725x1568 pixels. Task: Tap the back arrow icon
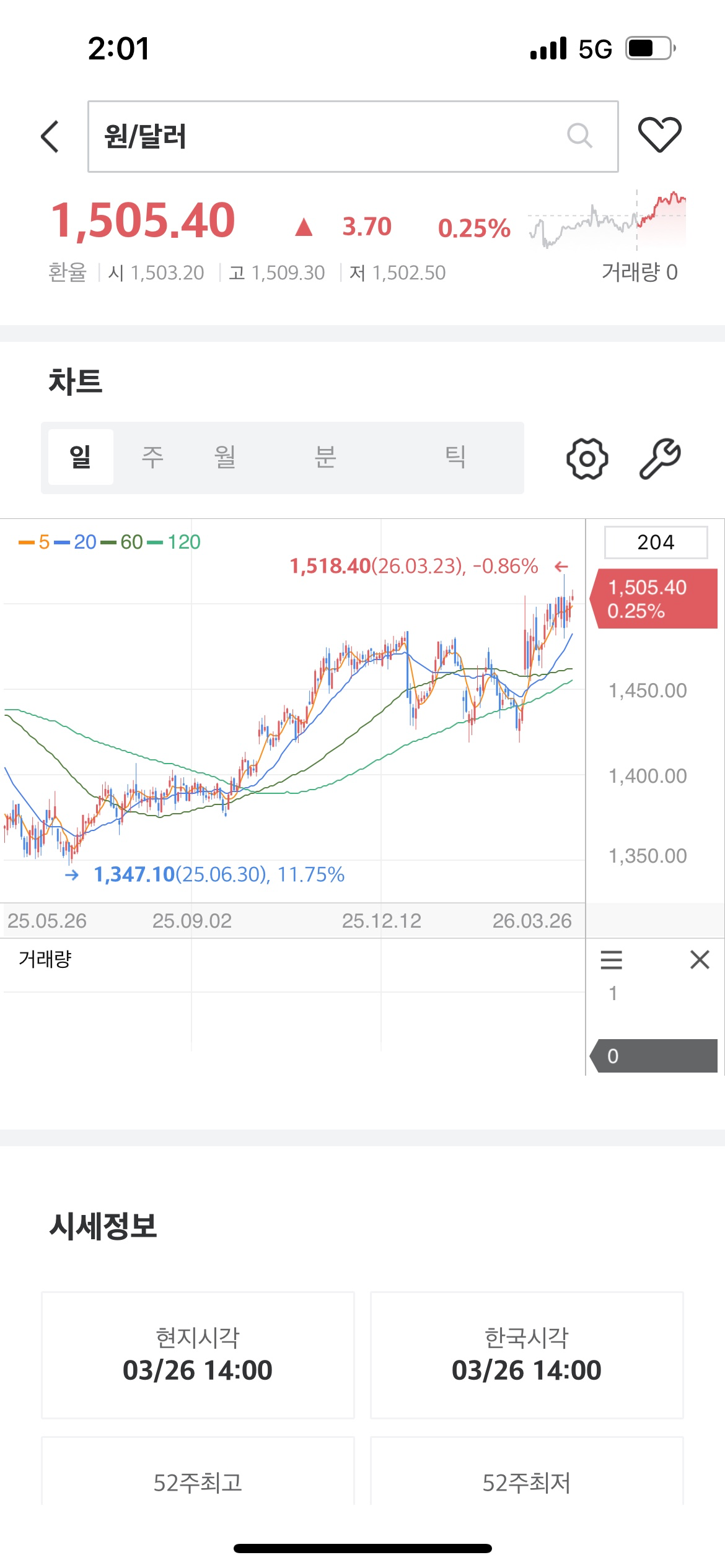(x=50, y=136)
